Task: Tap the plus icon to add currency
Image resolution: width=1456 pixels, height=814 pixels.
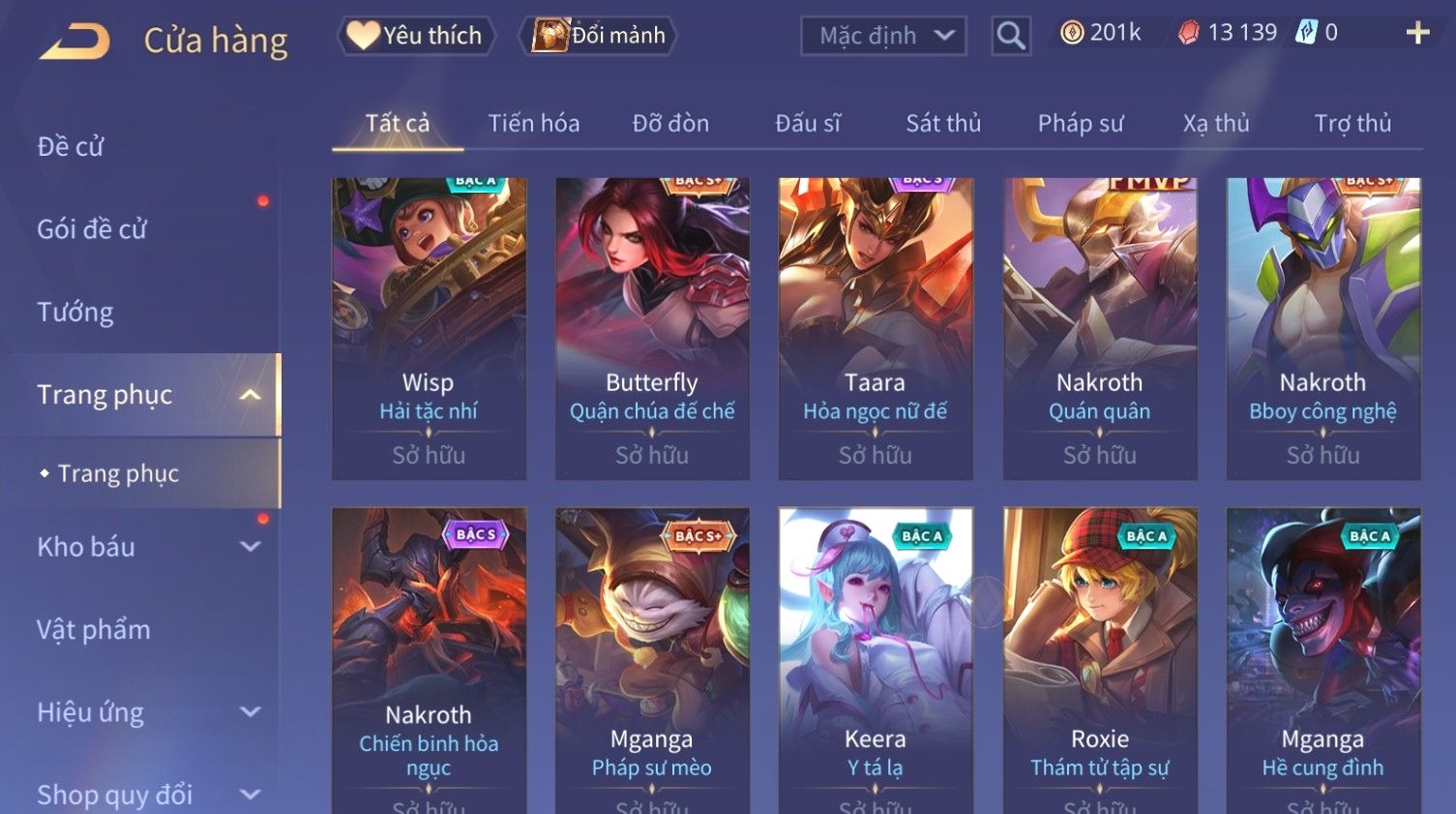Action: point(1417,33)
